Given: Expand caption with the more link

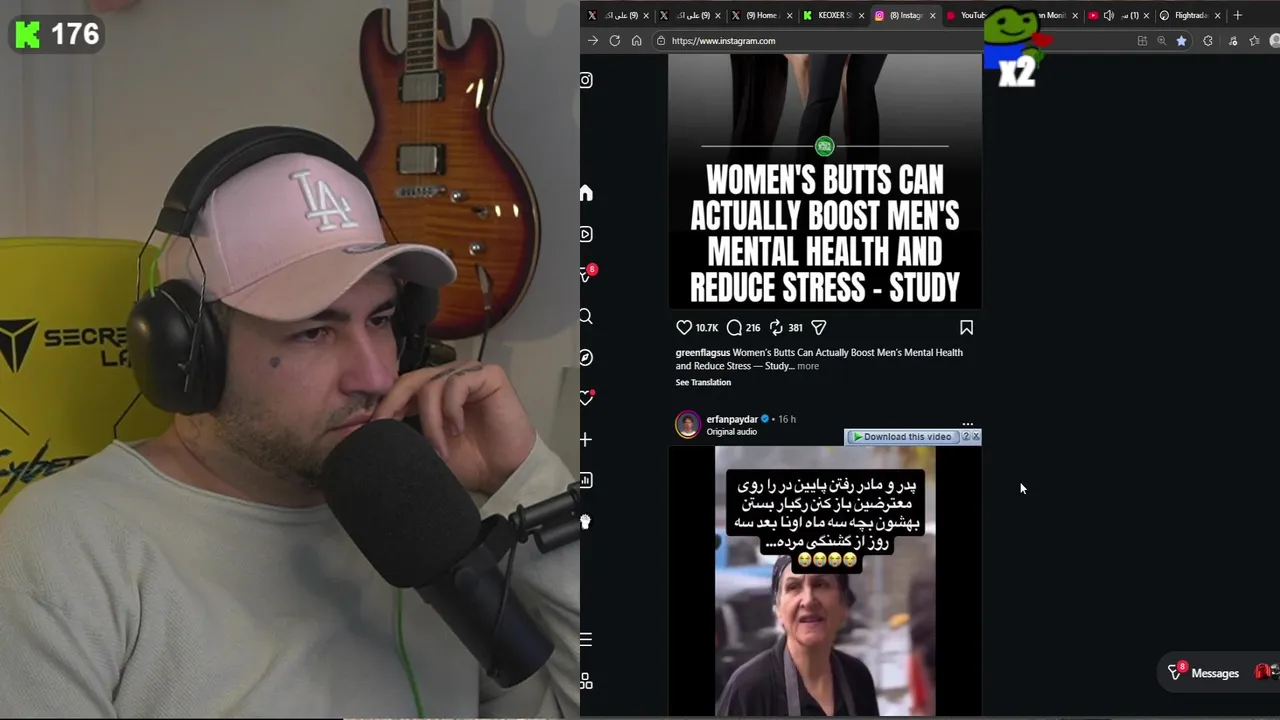Looking at the screenshot, I should [x=808, y=366].
